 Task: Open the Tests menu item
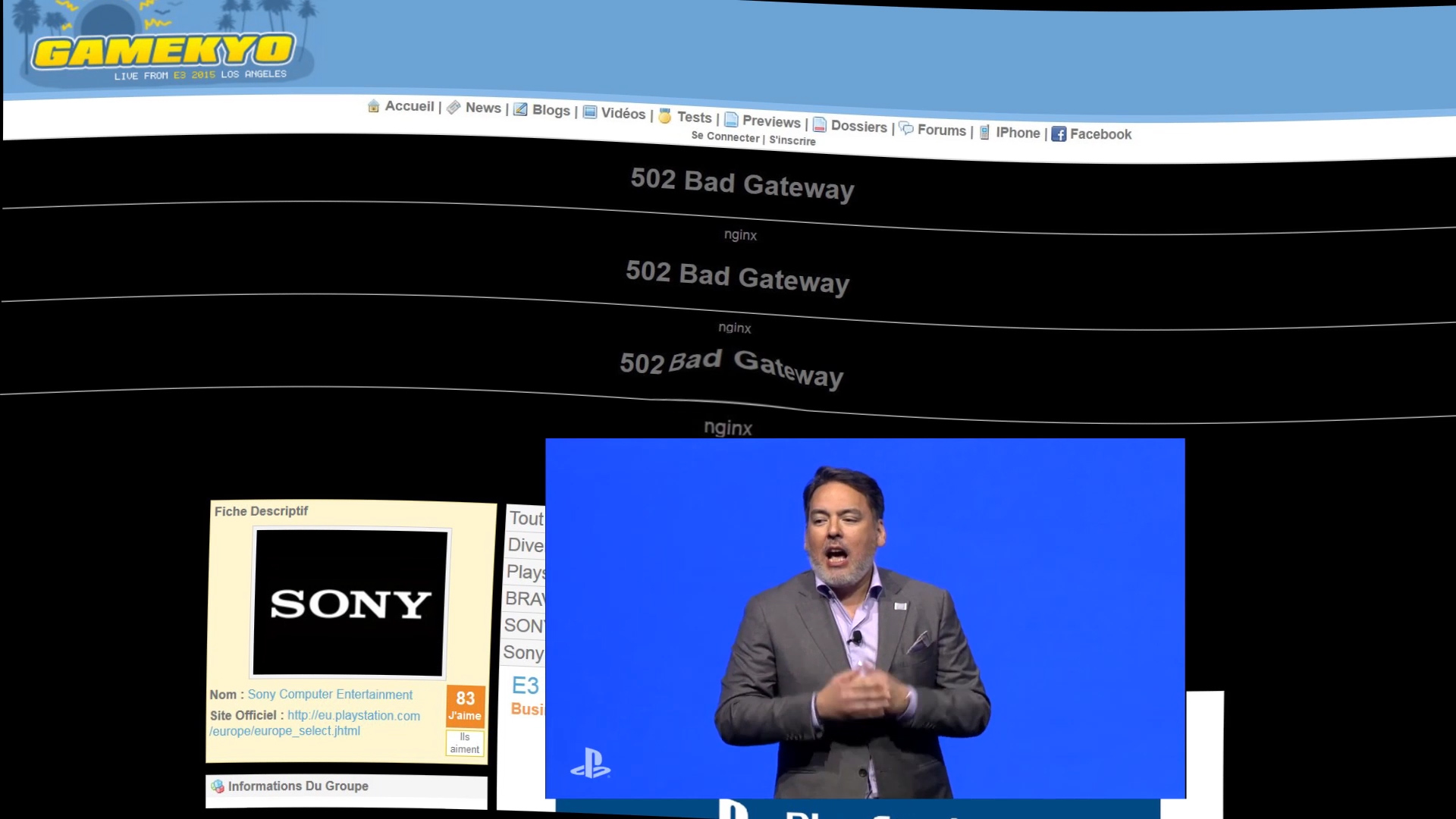pyautogui.click(x=695, y=118)
